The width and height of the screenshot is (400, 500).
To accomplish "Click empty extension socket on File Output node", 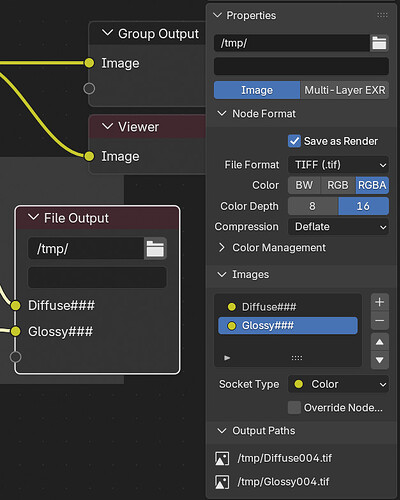I will [15, 357].
